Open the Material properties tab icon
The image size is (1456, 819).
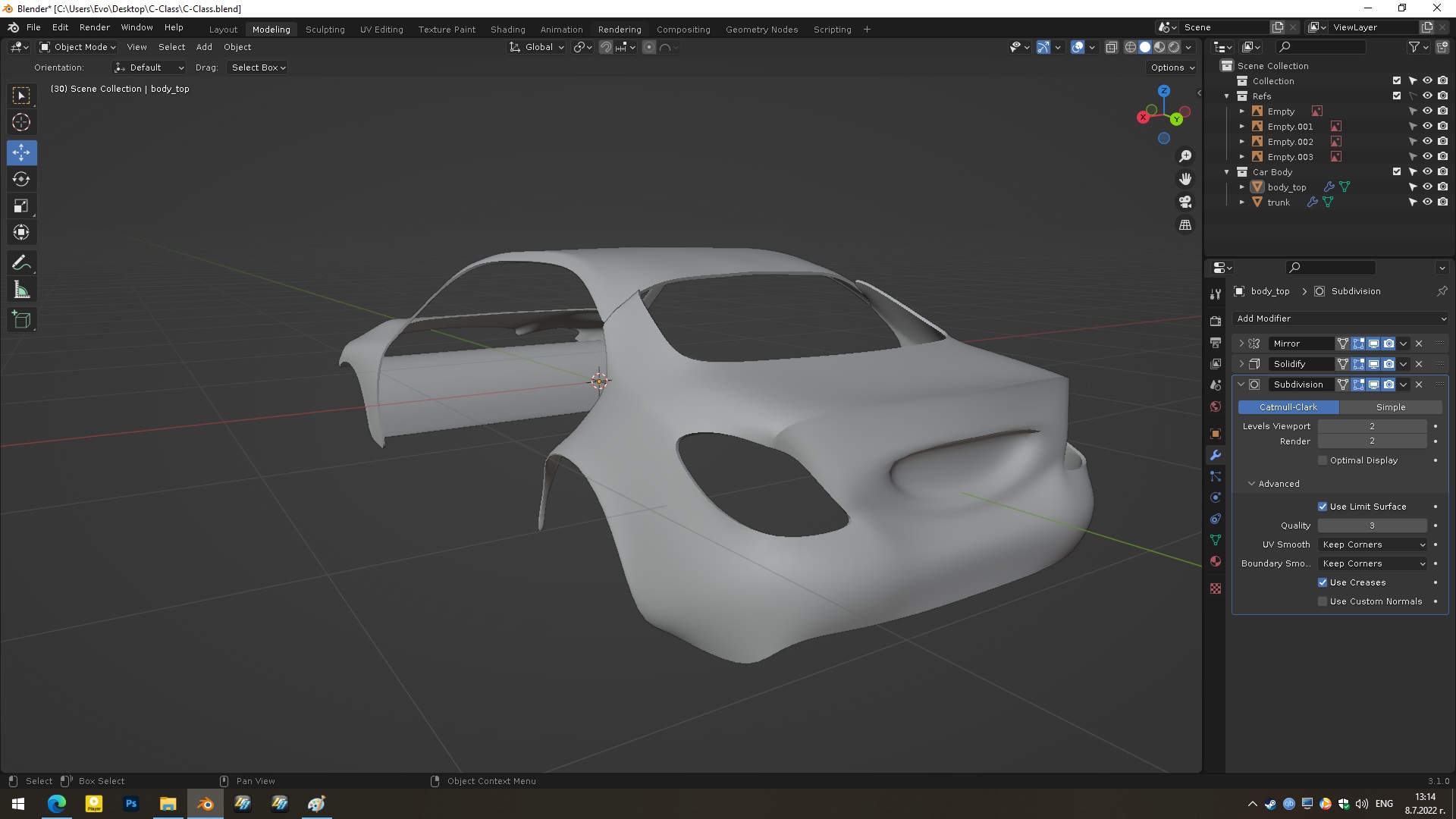click(x=1216, y=561)
